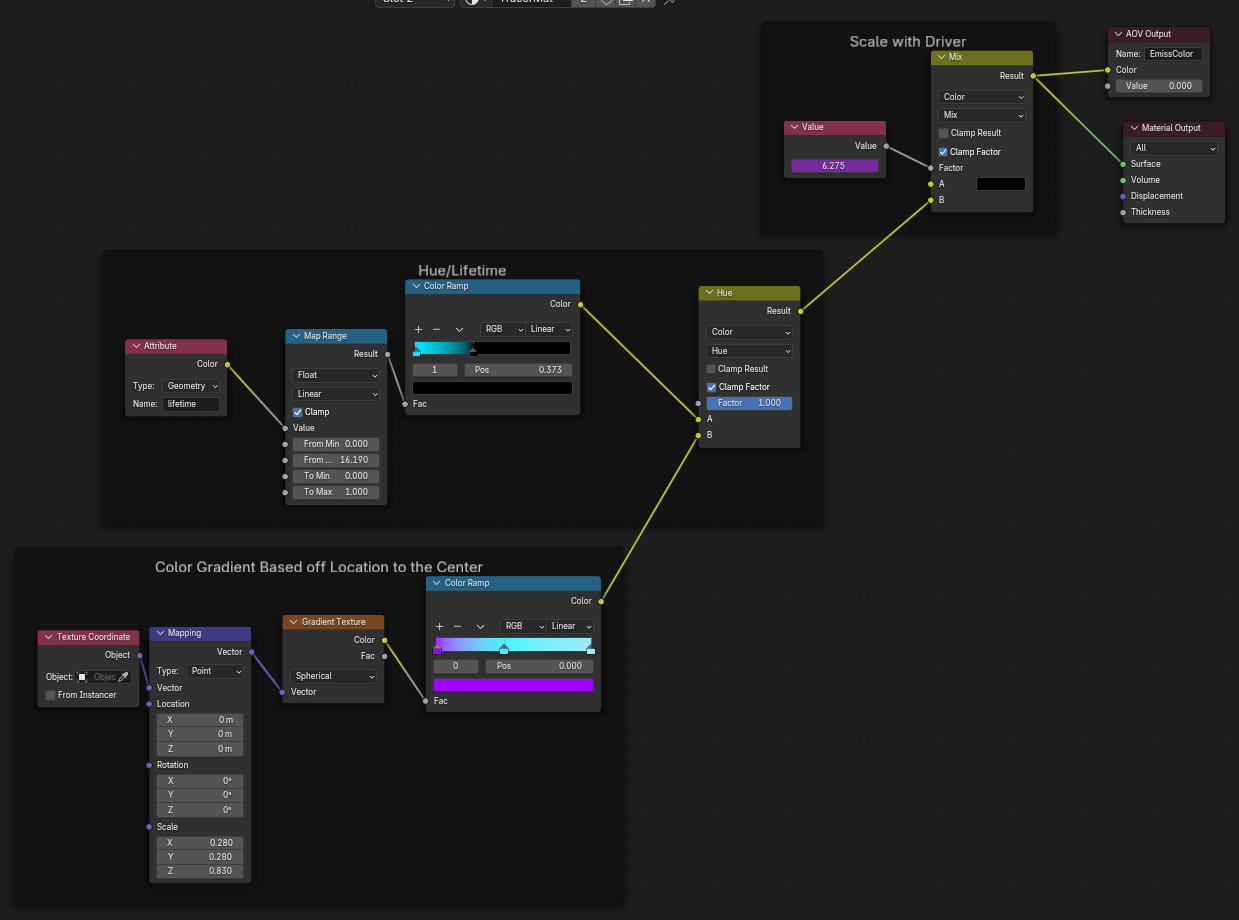
Task: Click the Fac output socket of Gradient Texture
Action: (385, 656)
